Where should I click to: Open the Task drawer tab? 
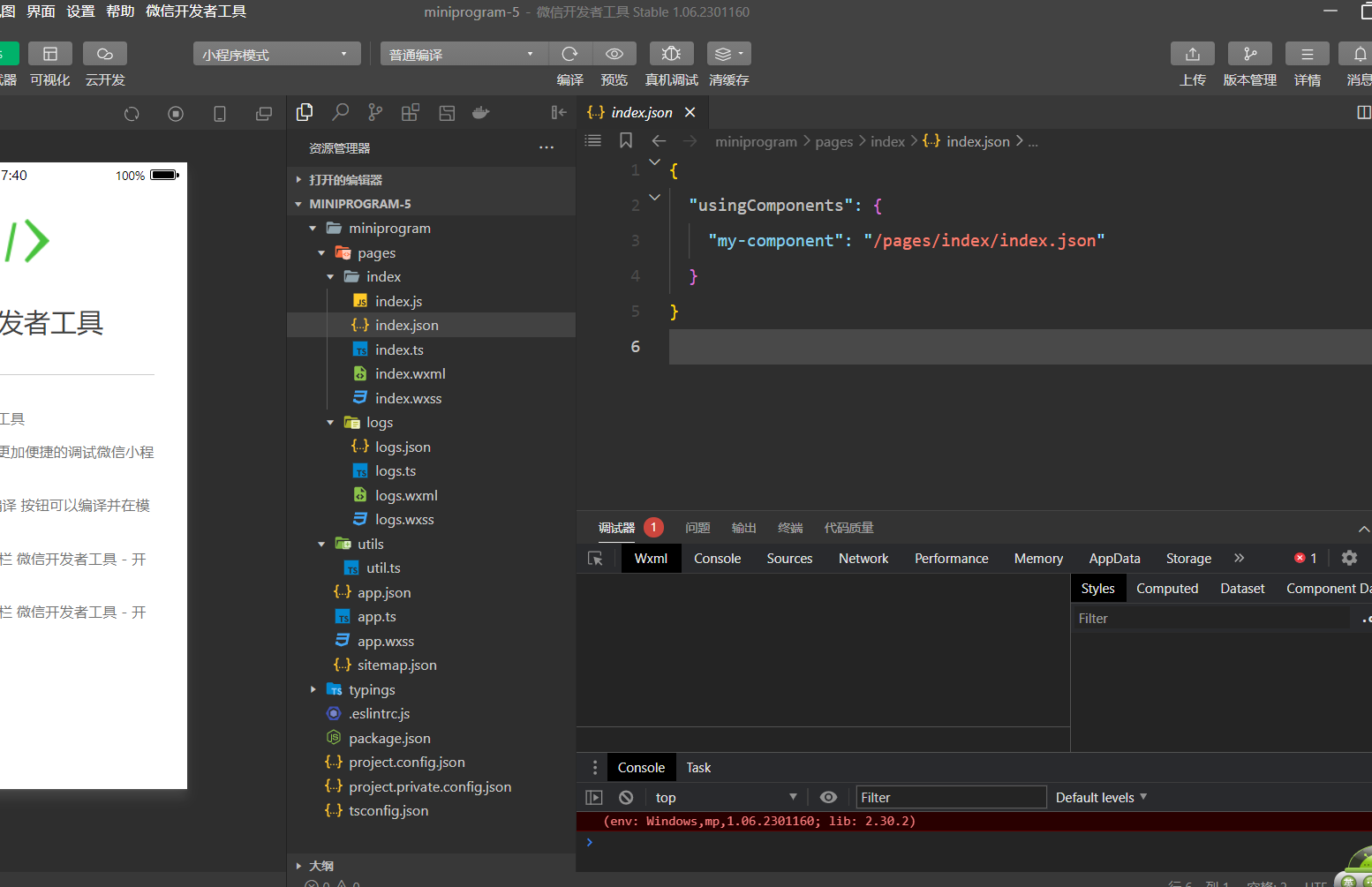[698, 768]
